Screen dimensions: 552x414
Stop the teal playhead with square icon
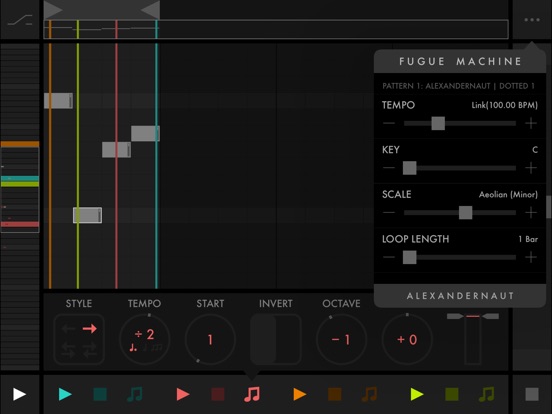click(x=100, y=394)
